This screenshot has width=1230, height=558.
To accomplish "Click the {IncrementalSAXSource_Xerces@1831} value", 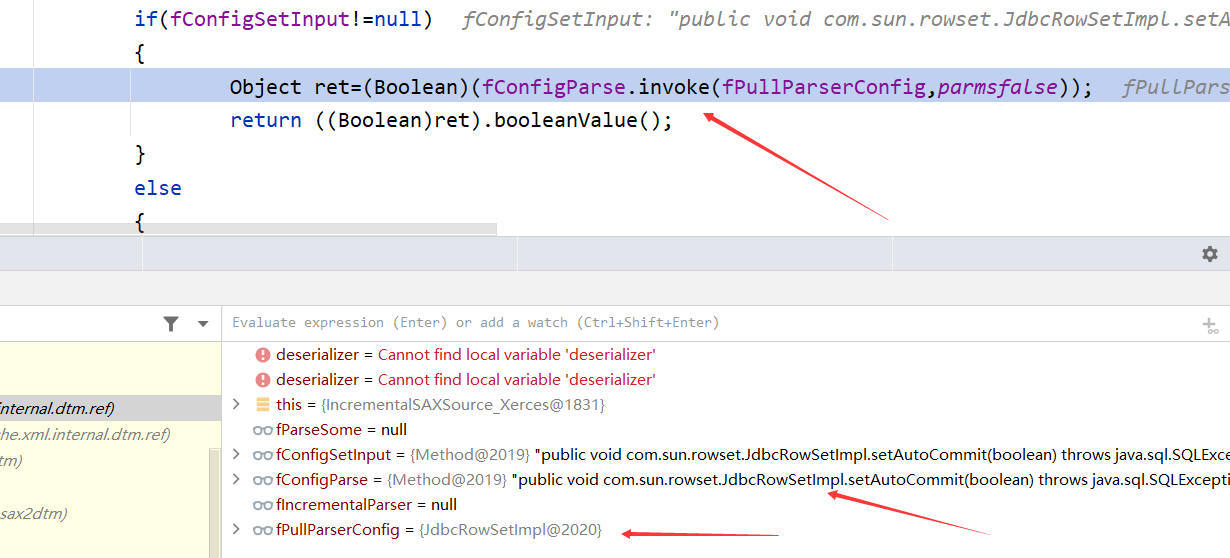I will 462,405.
